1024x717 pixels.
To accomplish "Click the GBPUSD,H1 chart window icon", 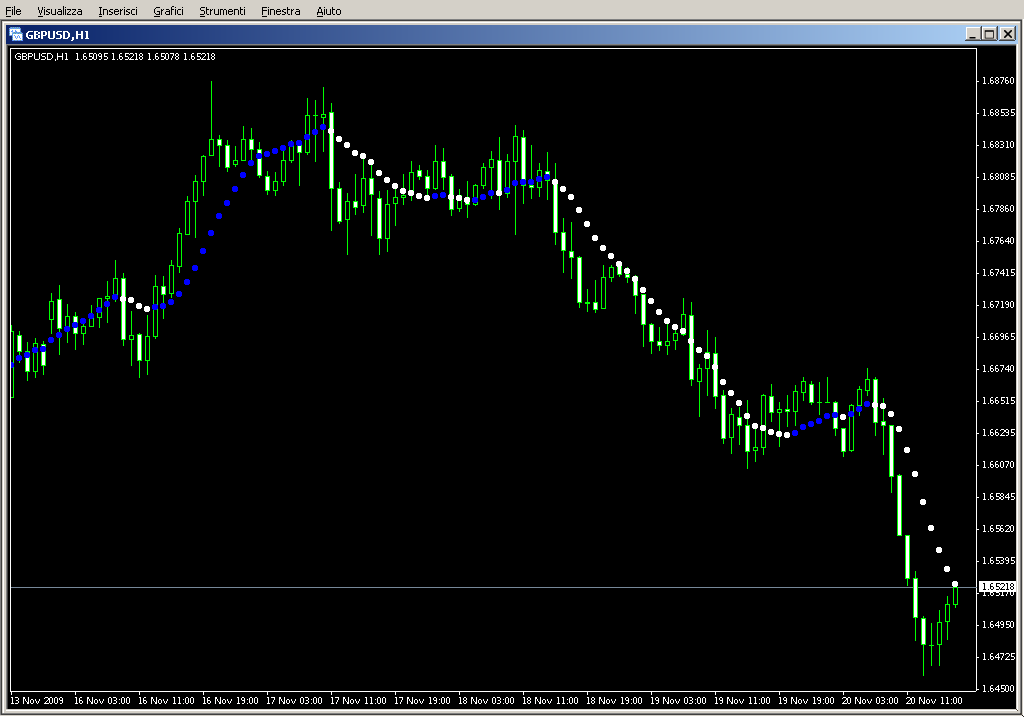I will pyautogui.click(x=16, y=34).
